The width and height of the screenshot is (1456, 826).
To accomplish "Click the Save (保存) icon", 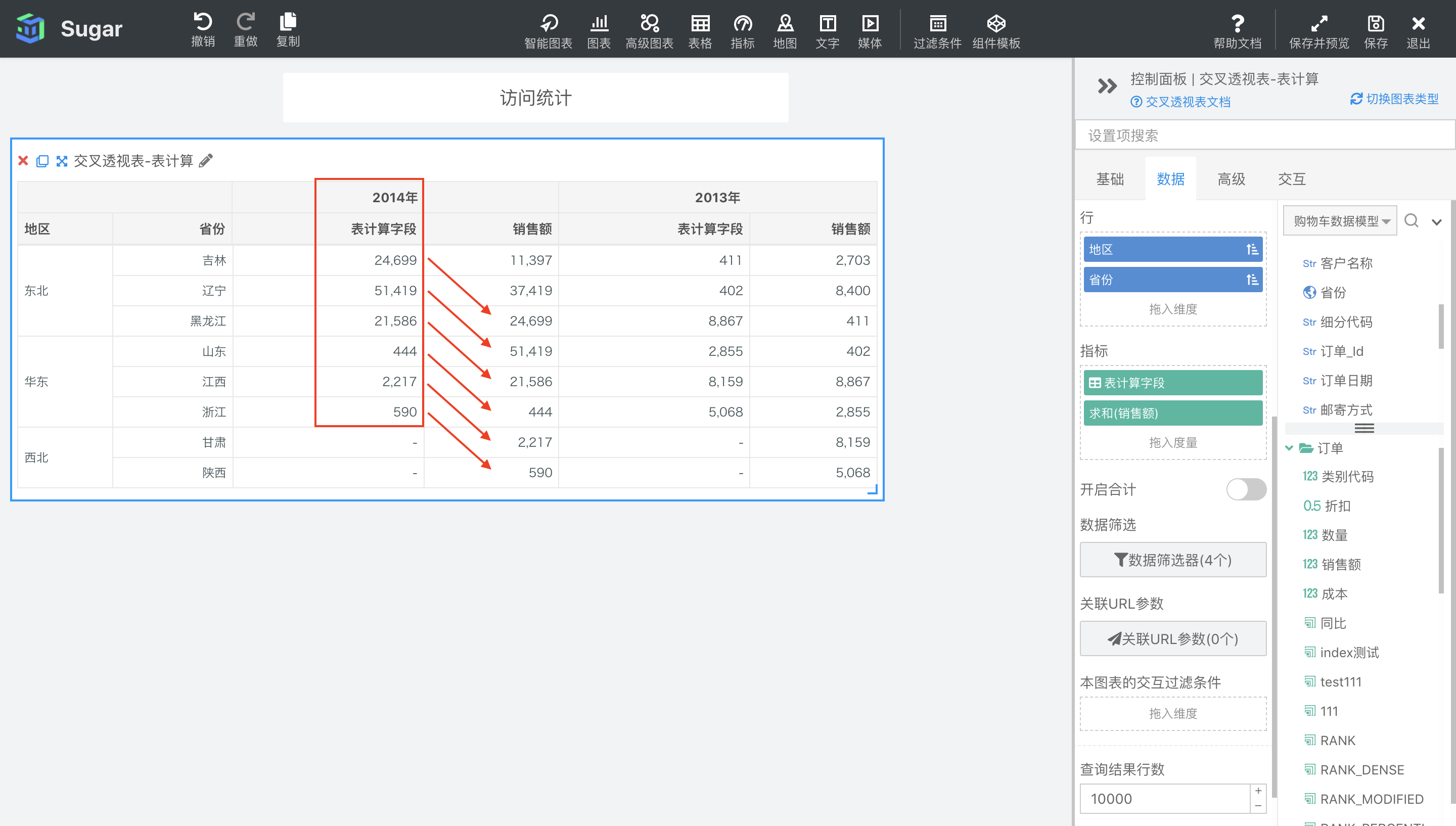I will pyautogui.click(x=1376, y=31).
